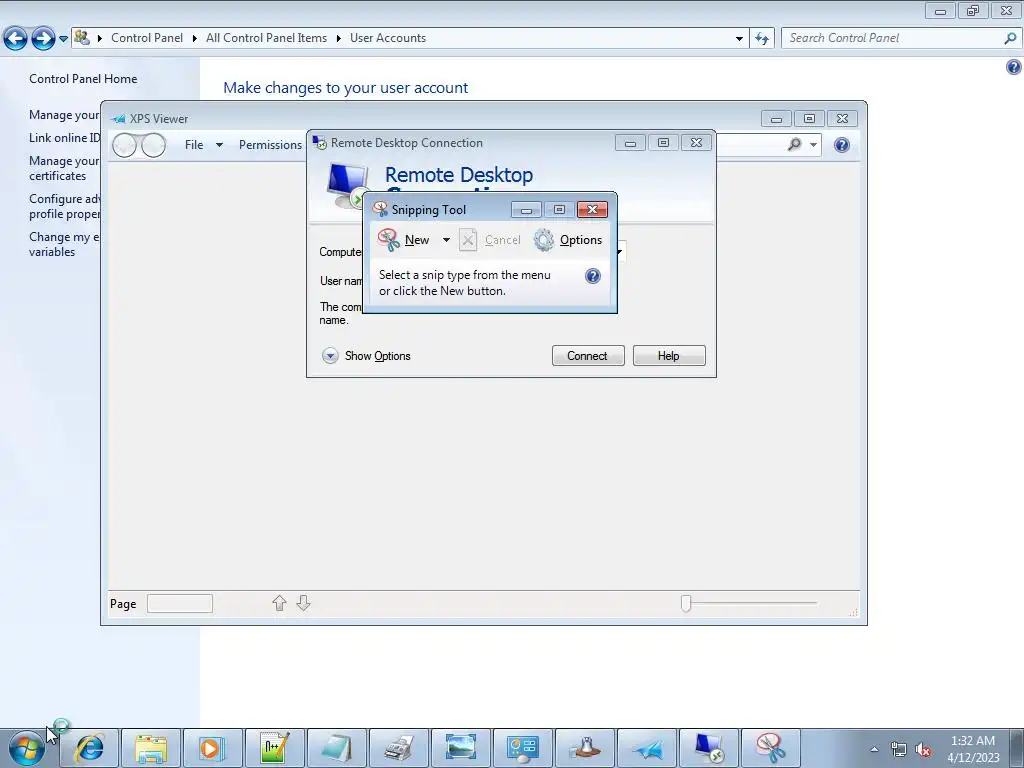The width and height of the screenshot is (1024, 768).
Task: Click the next page down arrow in XPS Viewer
Action: (303, 603)
